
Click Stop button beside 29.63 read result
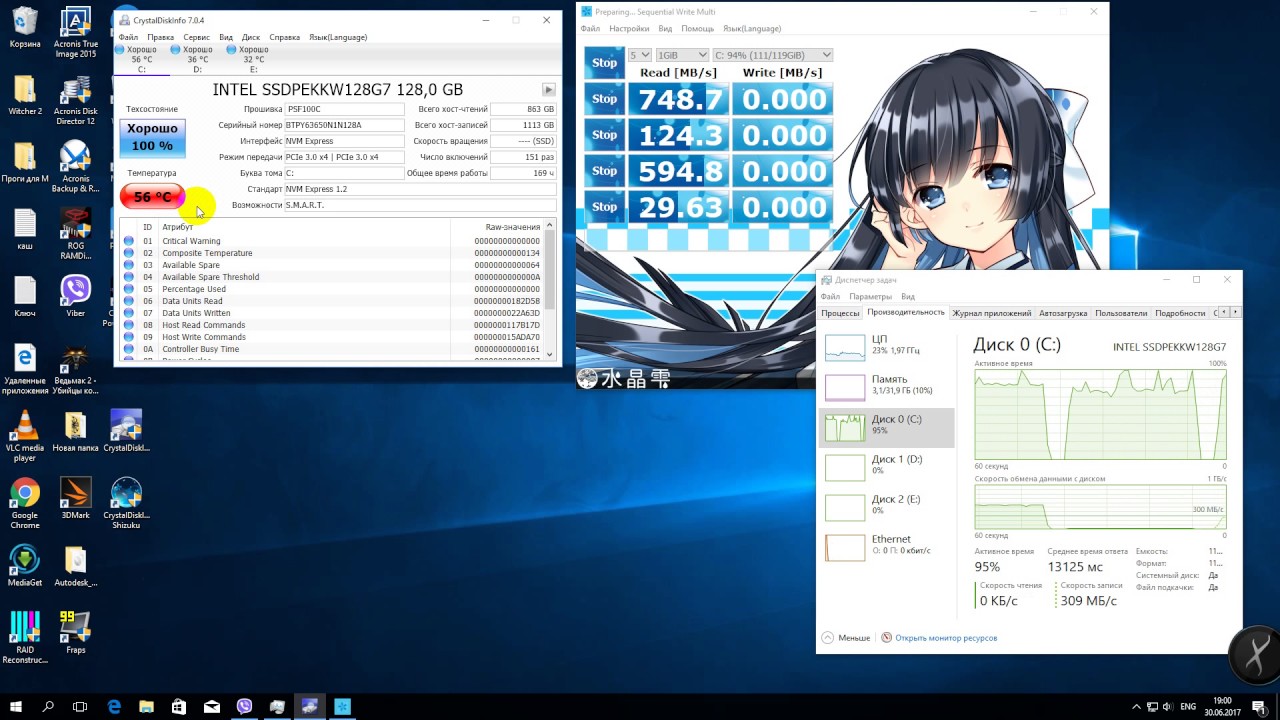coord(604,207)
